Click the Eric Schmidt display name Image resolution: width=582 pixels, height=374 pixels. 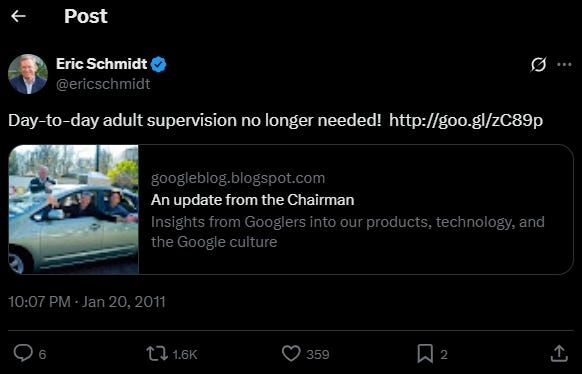pyautogui.click(x=102, y=64)
